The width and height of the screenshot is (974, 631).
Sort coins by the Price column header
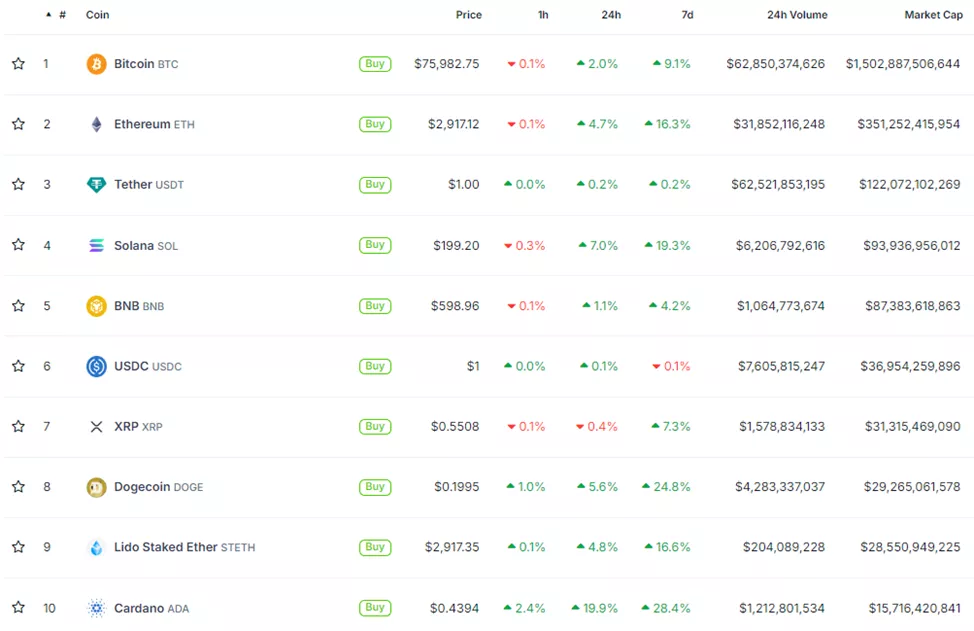(x=468, y=15)
